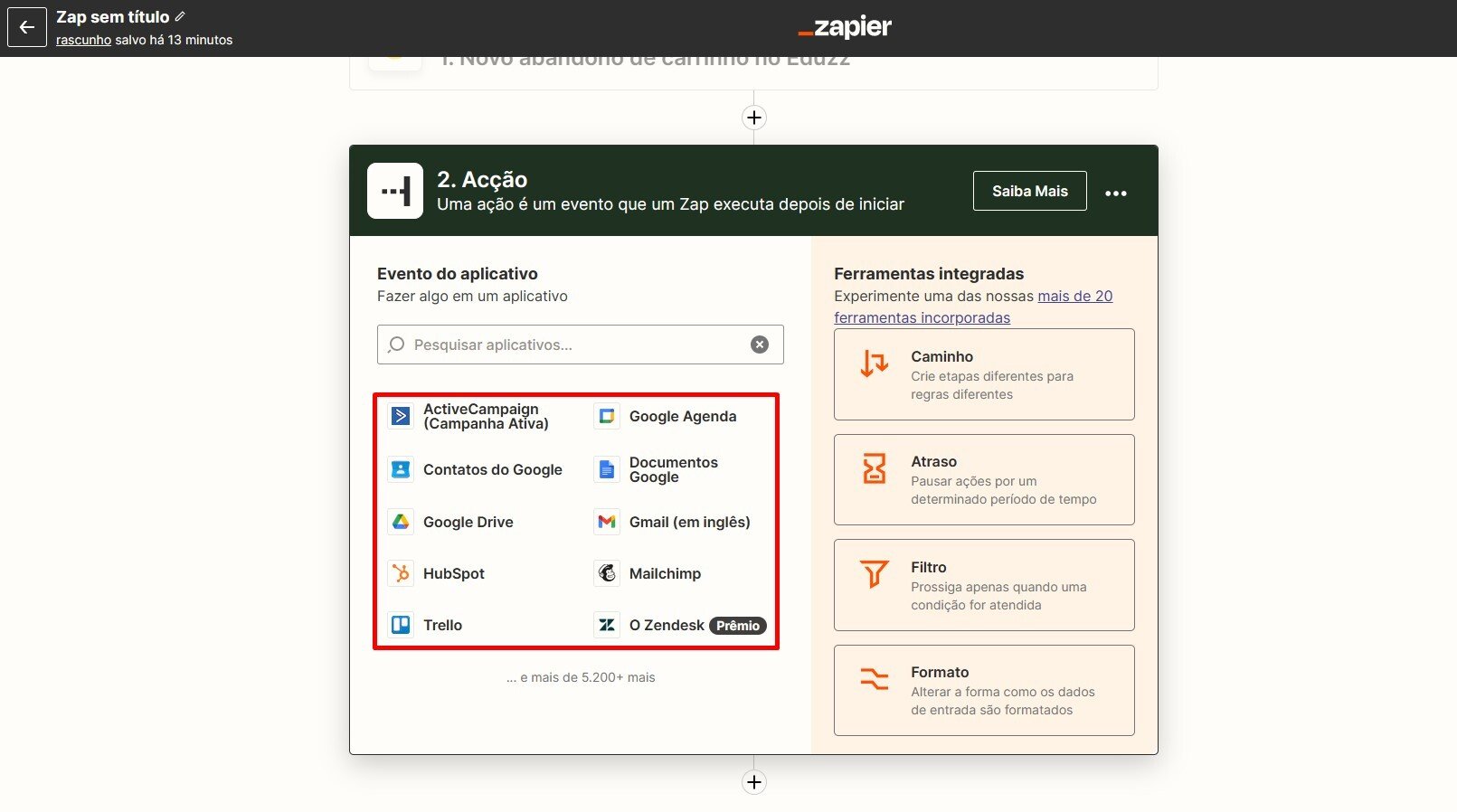Screen dimensions: 1457x812
Task: Select the Zendesk premium app
Action: 667,625
